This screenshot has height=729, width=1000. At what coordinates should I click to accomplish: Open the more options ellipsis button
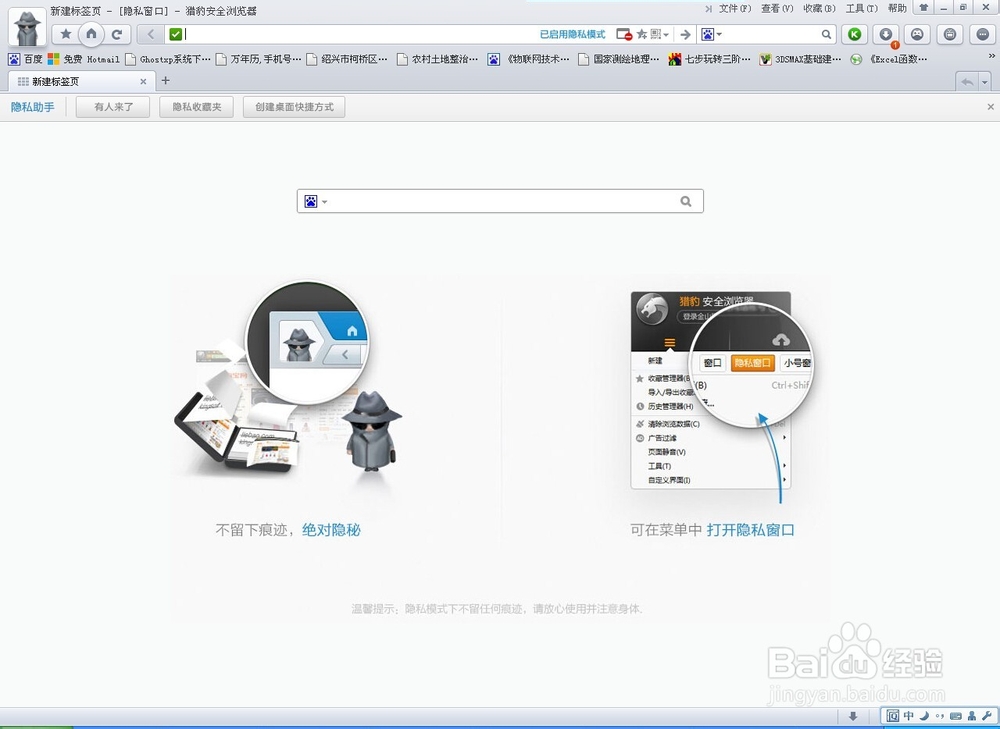coord(982,34)
